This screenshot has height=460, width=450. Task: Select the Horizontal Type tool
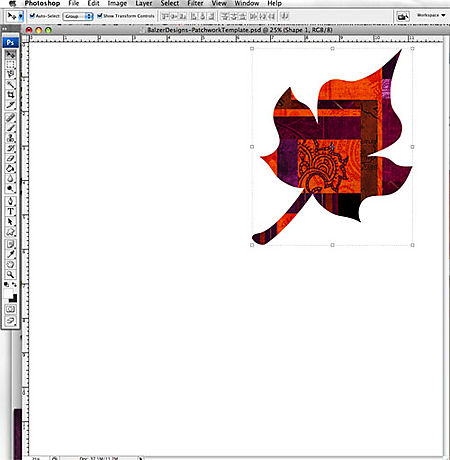click(x=10, y=212)
